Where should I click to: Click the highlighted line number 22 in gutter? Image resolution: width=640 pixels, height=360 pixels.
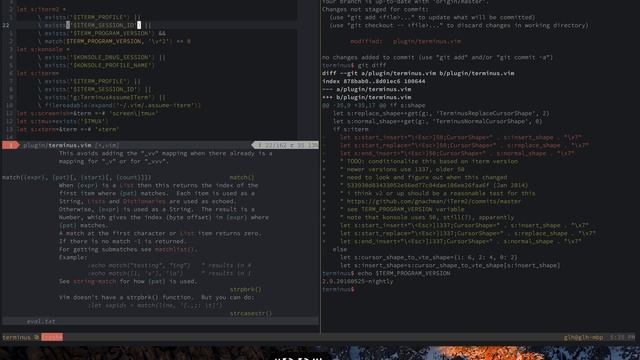6,25
